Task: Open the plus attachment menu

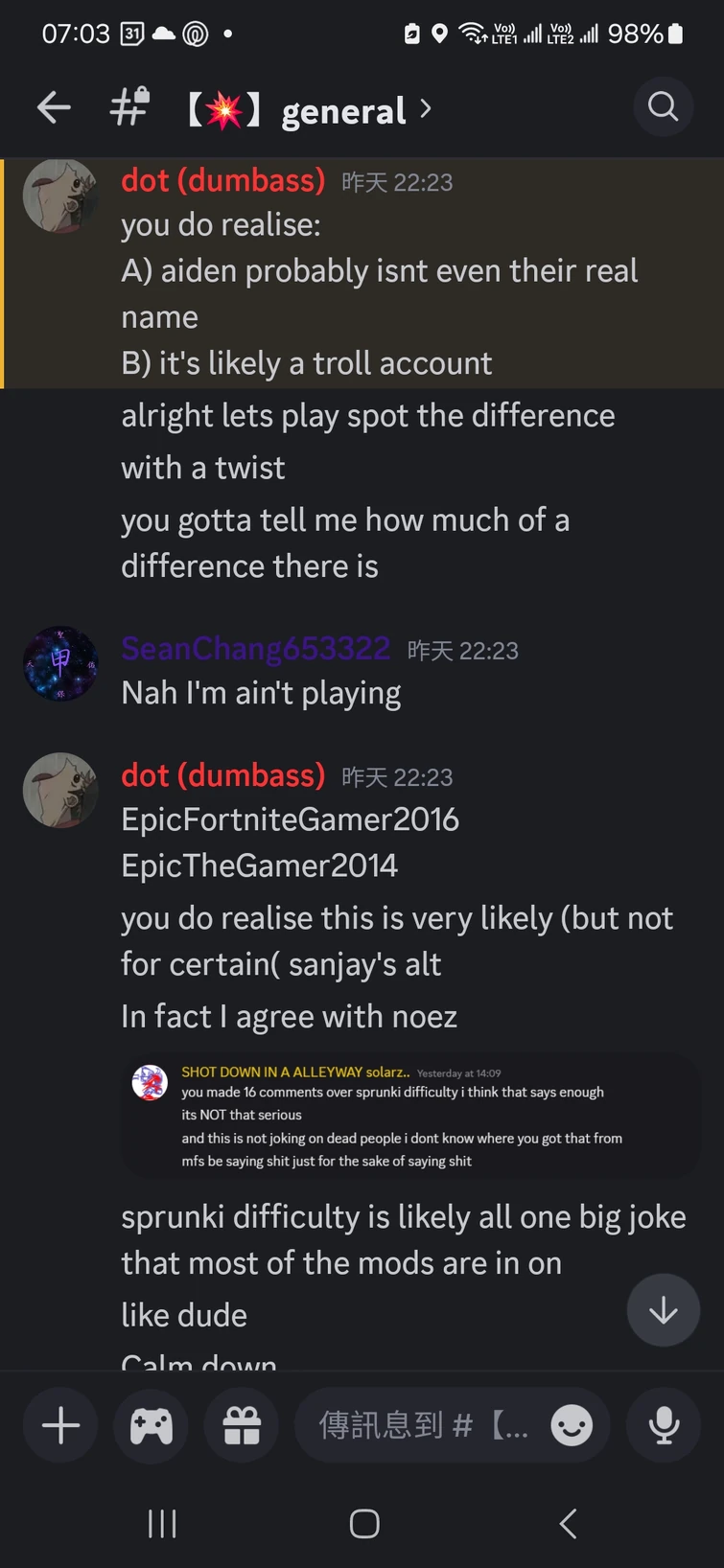Action: click(60, 1425)
